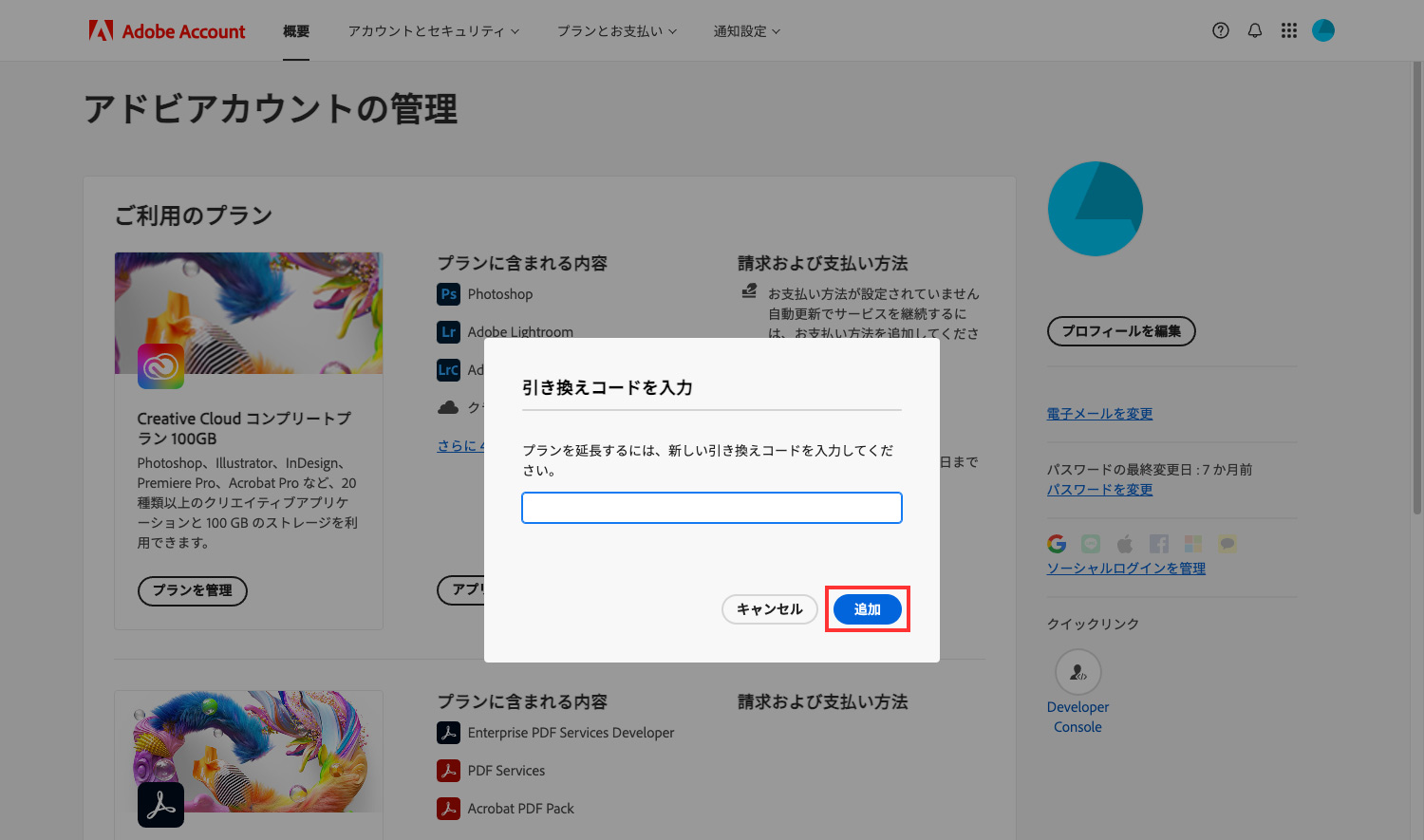Click the Creative Cloud app badge
This screenshot has height=840, width=1424.
(160, 365)
